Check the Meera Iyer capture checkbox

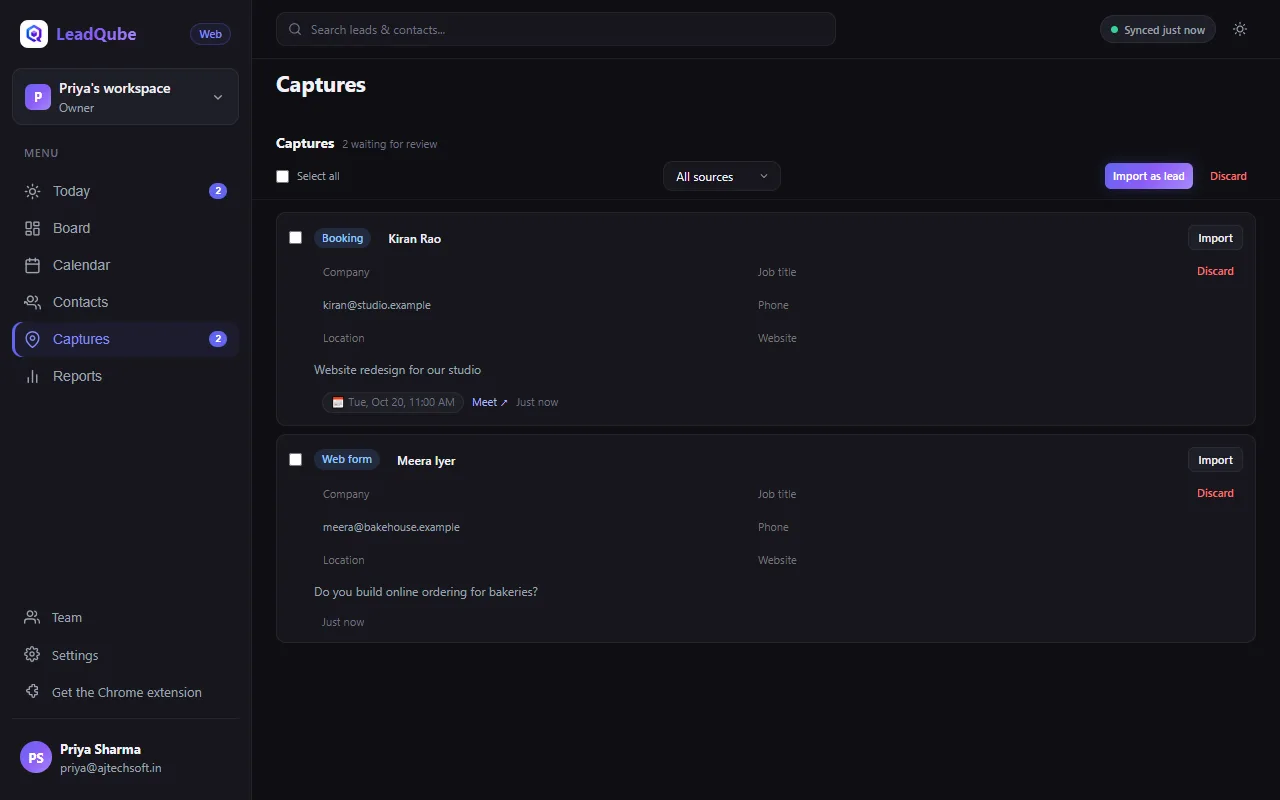point(295,459)
